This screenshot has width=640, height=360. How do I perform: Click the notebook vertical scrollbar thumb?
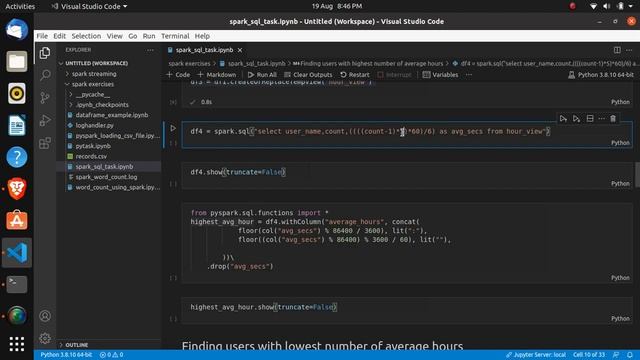(637, 175)
